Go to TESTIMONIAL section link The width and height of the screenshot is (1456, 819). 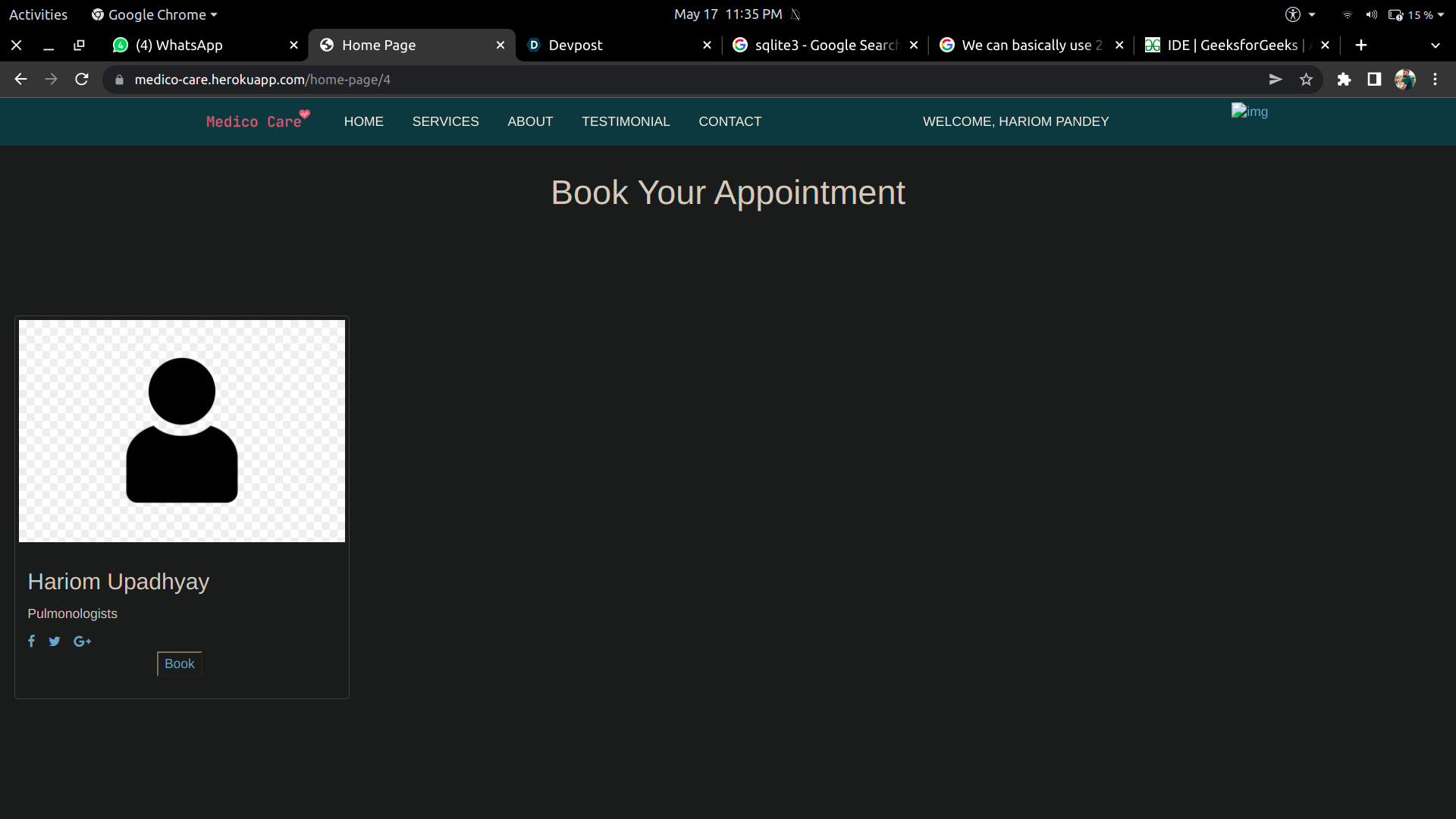[x=626, y=121]
